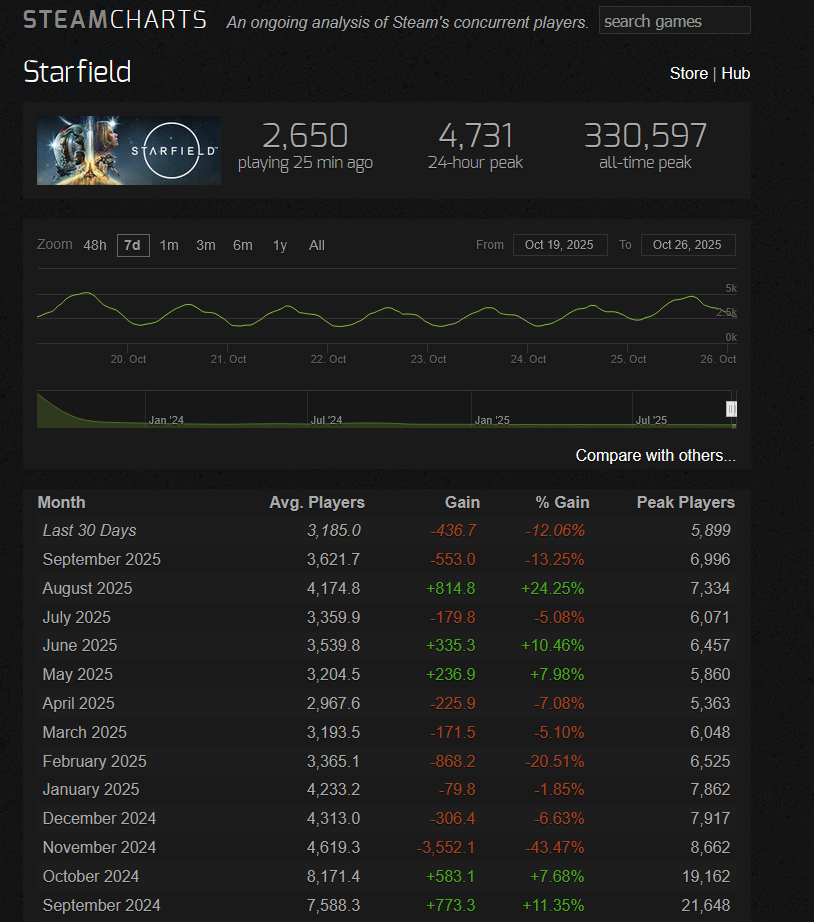814x922 pixels.
Task: Focus the search games field
Action: point(675,21)
